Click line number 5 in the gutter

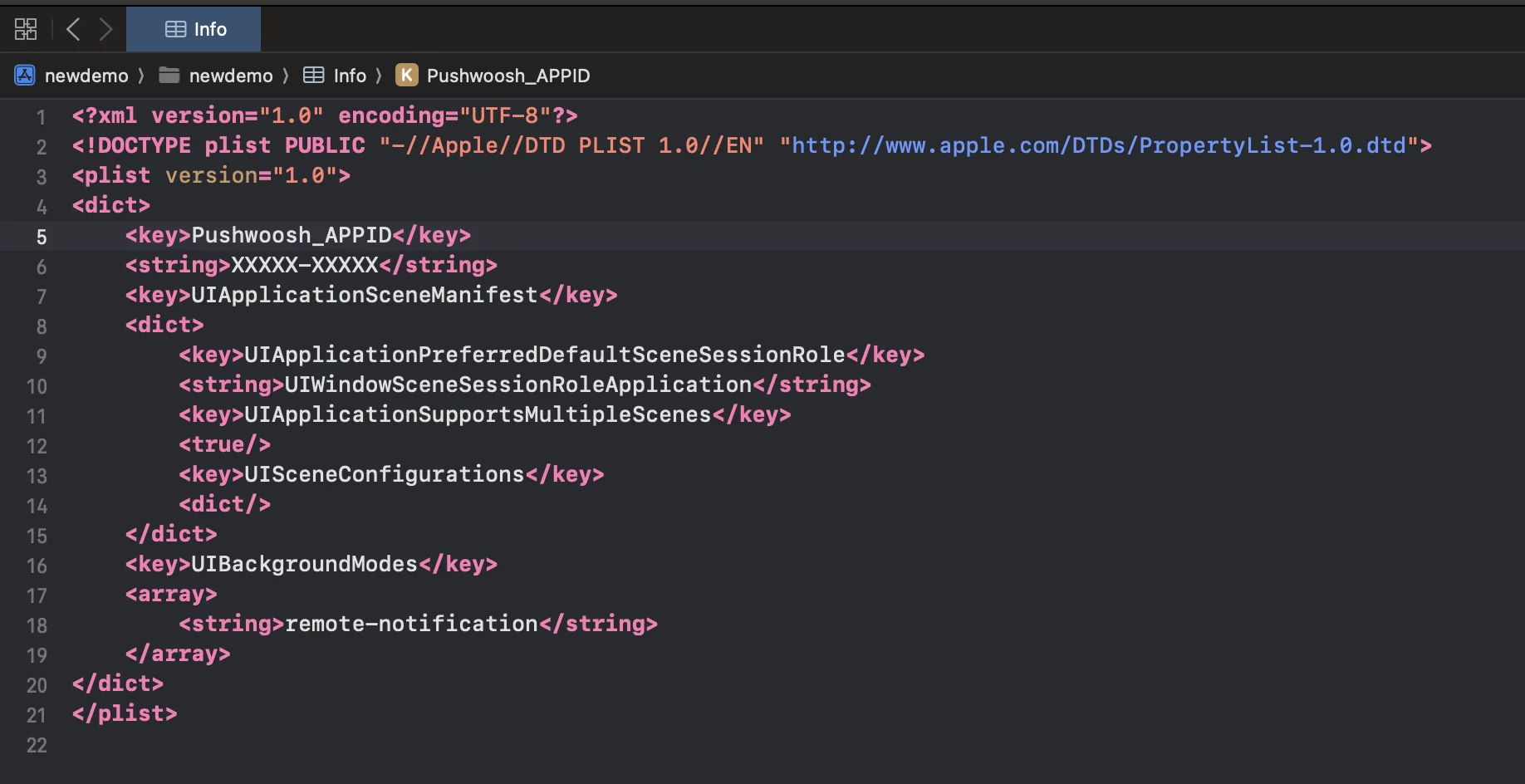pyautogui.click(x=41, y=237)
